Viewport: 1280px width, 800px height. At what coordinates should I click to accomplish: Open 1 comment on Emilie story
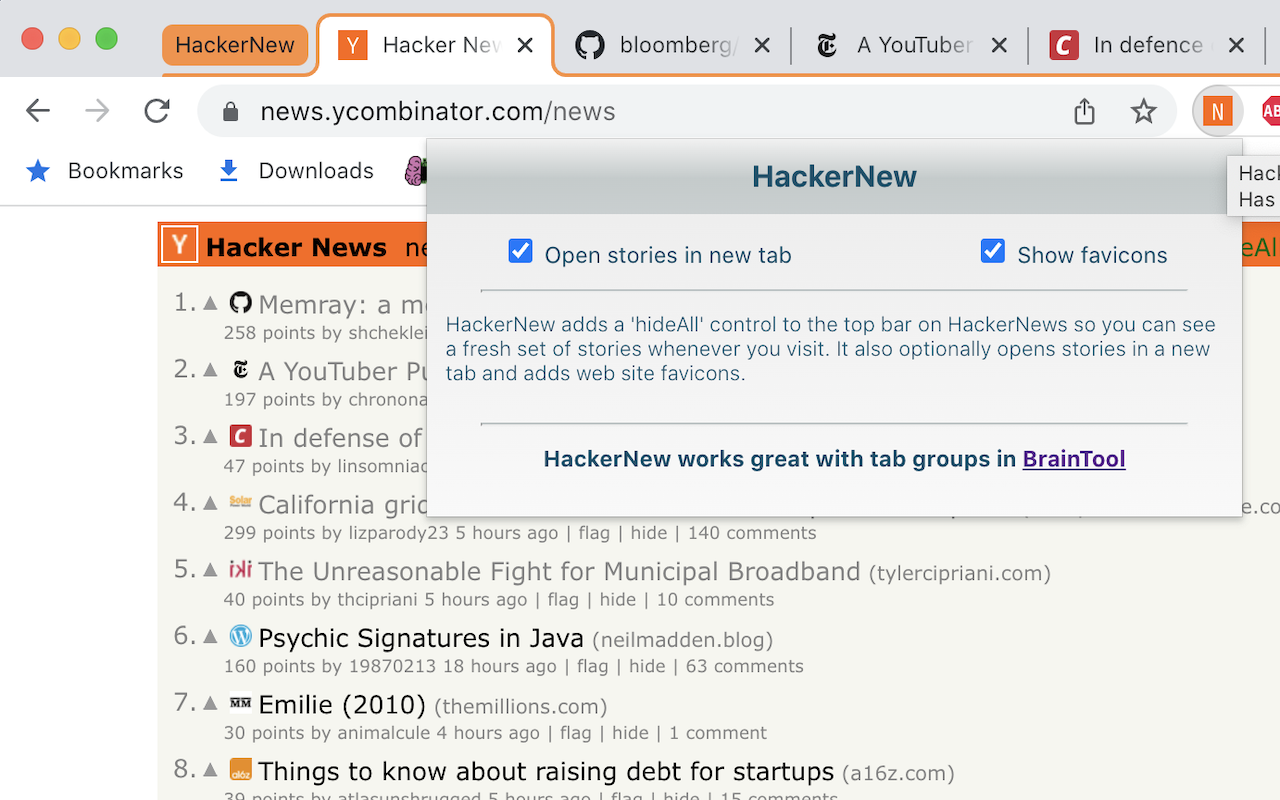tap(718, 733)
